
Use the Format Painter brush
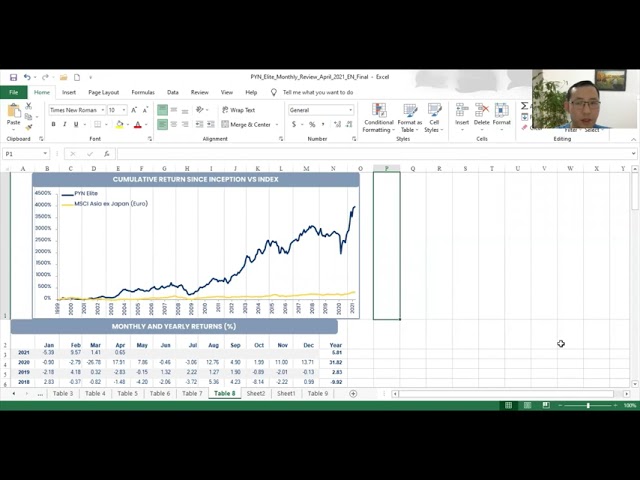pos(29,127)
